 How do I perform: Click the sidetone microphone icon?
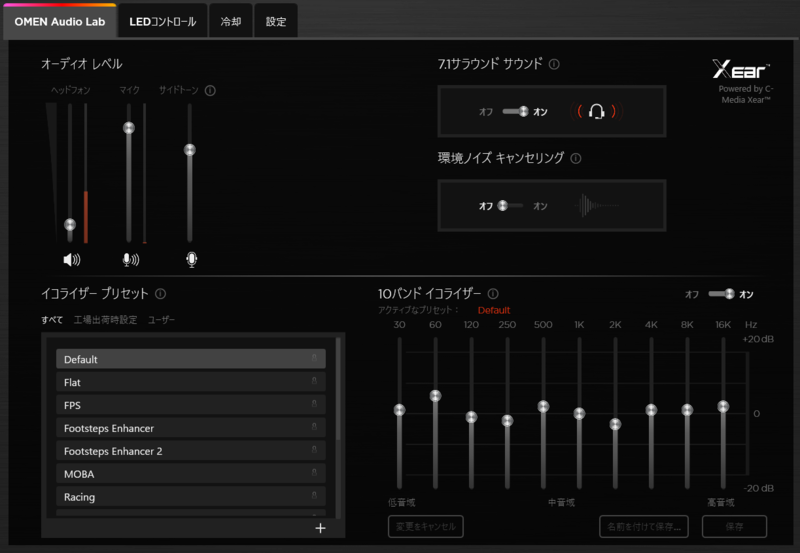point(191,260)
